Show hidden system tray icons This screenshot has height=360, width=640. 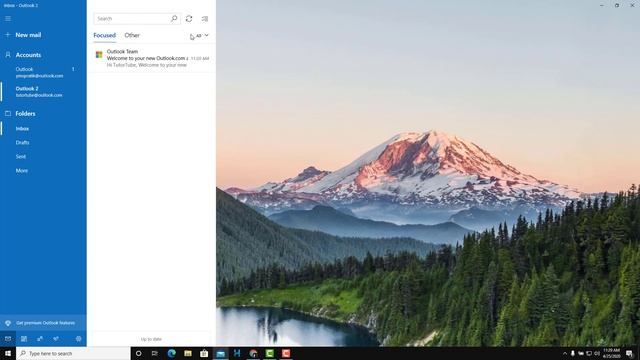565,353
